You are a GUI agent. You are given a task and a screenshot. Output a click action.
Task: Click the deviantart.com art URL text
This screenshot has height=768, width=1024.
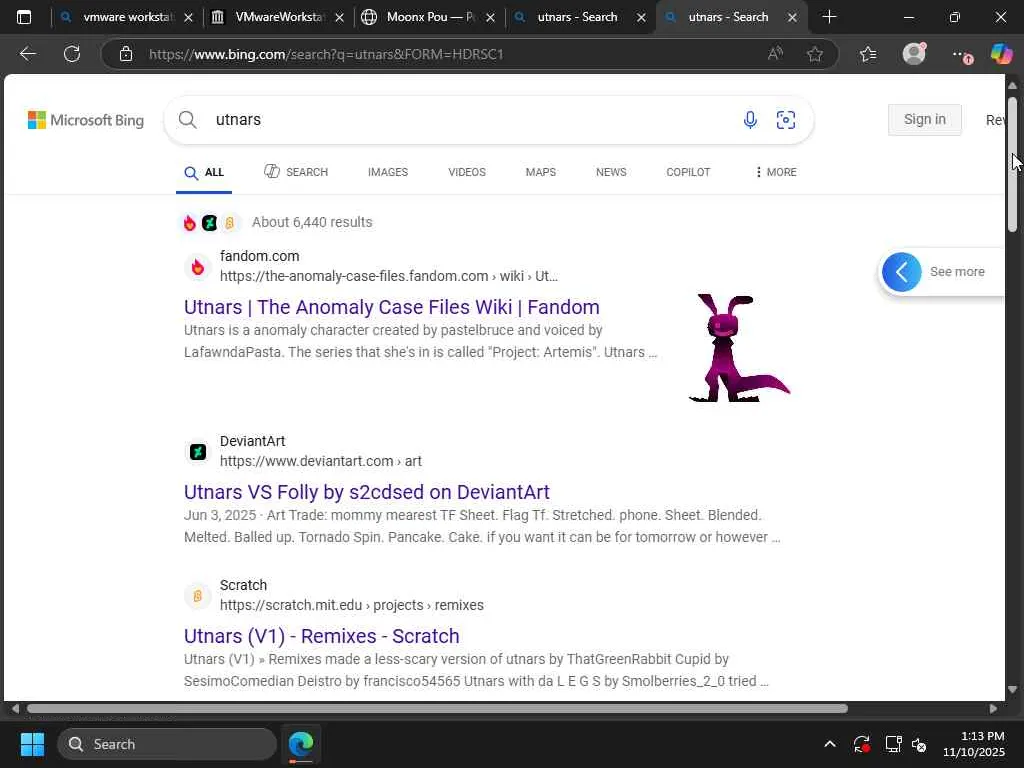click(x=321, y=461)
